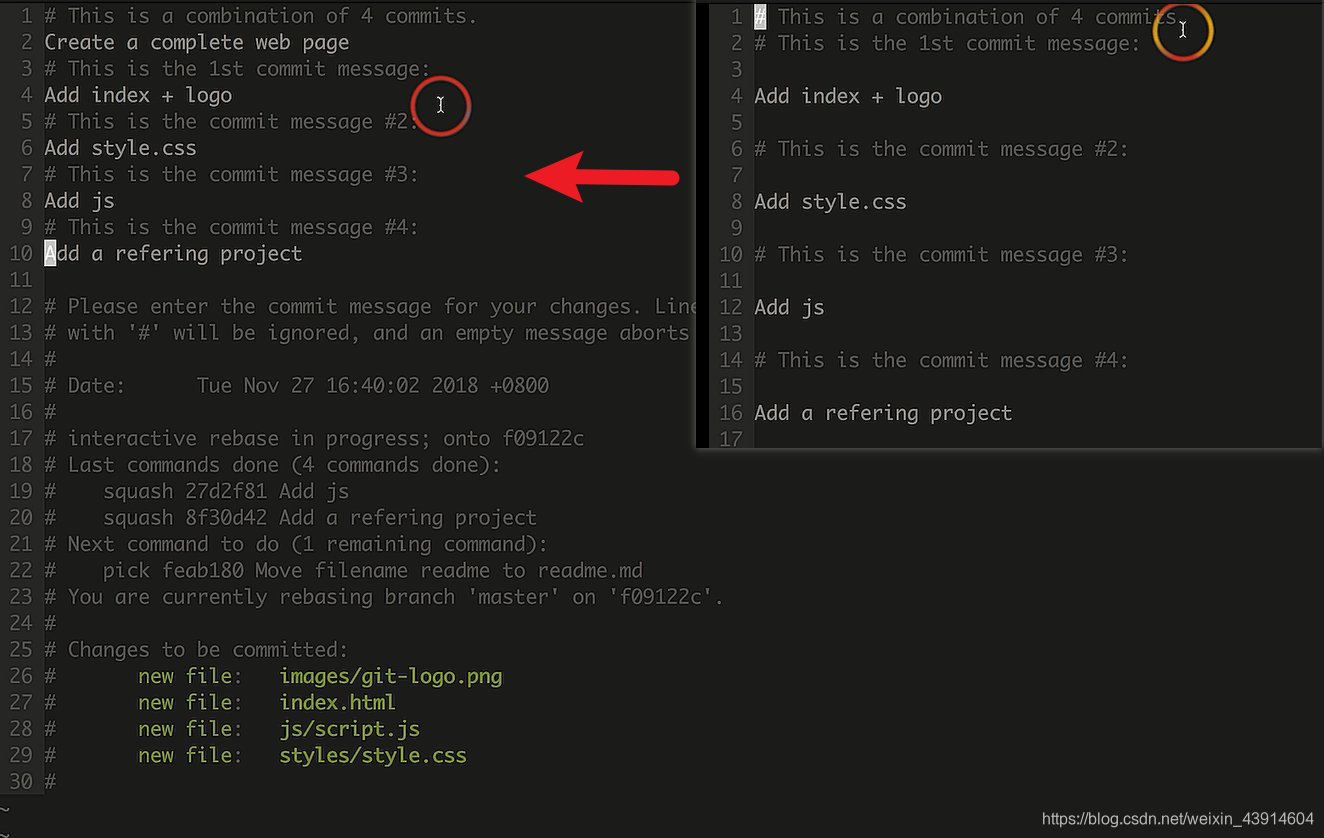This screenshot has width=1324, height=838.
Task: Click the 'Last commands done (4 commands done):' line
Action: (x=284, y=465)
